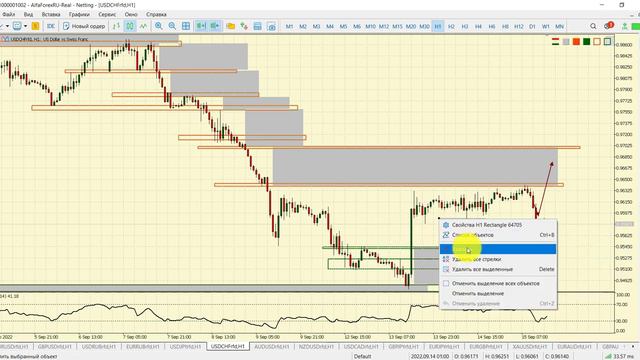
Task: Select the M10 timeframe
Action: tap(370, 26)
